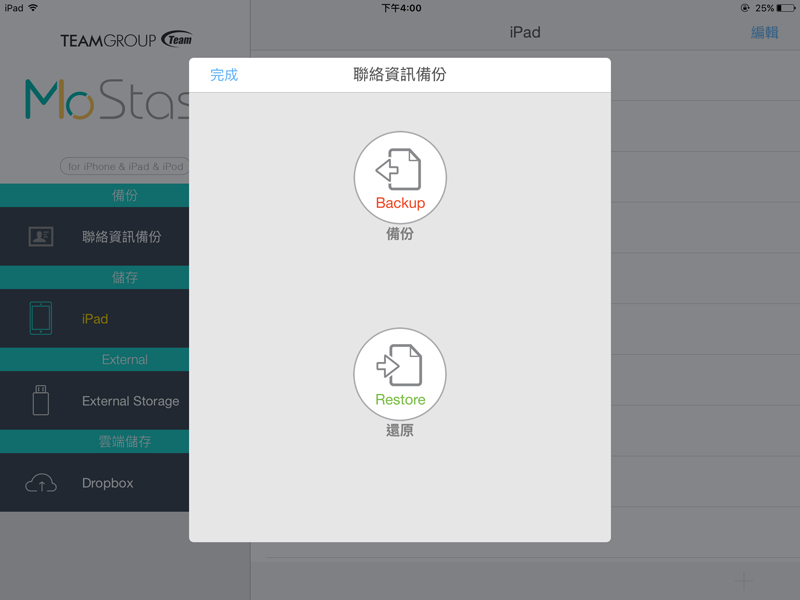Tap 完成 to close the dialog
This screenshot has height=600, width=800.
(224, 75)
